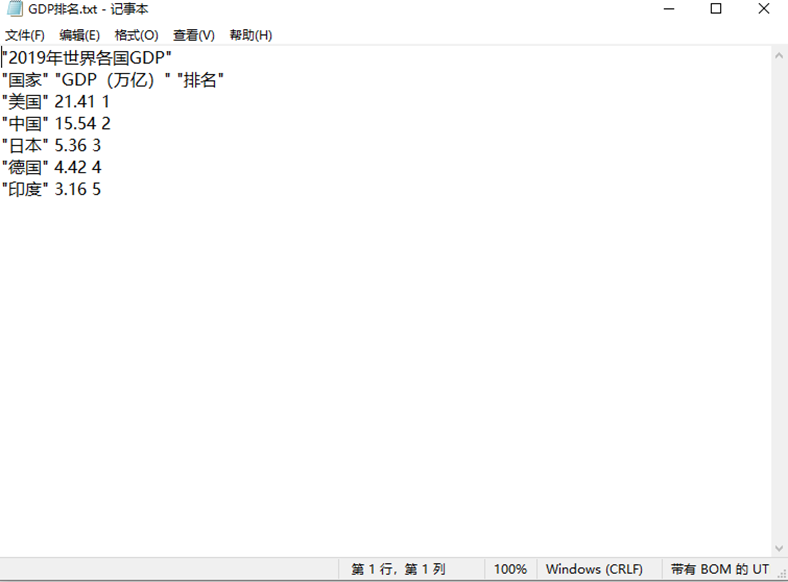788x582 pixels.
Task: Click the row text "德国"
Action: click(25, 167)
